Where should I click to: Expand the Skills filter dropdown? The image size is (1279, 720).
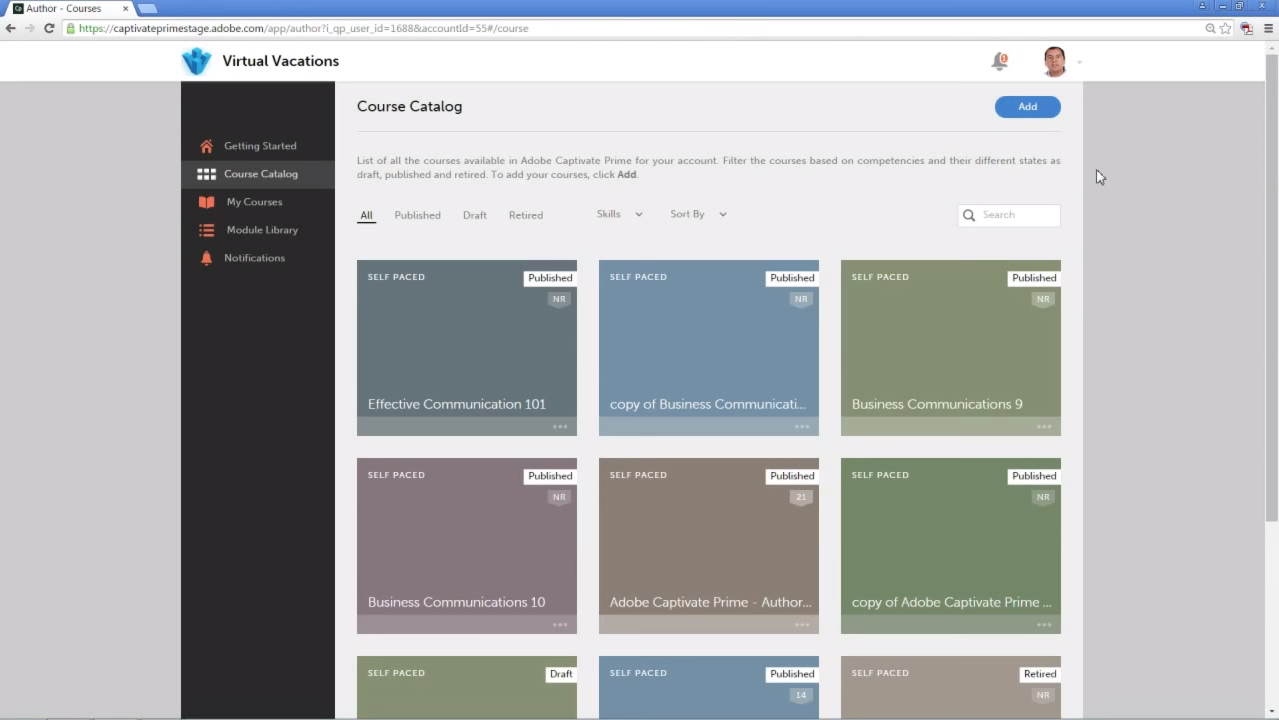pyautogui.click(x=619, y=214)
